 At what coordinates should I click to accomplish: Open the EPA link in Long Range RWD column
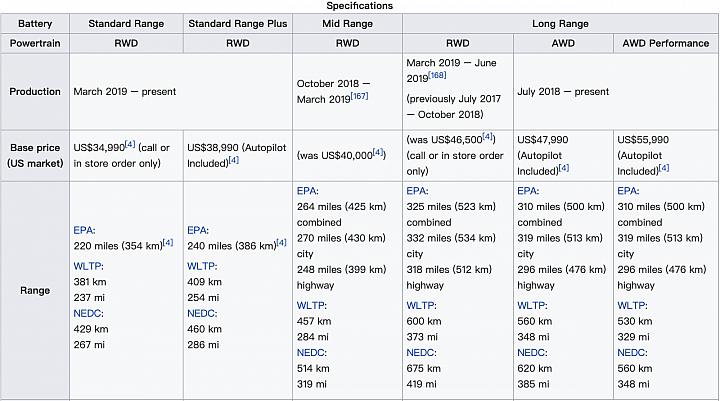pos(416,191)
